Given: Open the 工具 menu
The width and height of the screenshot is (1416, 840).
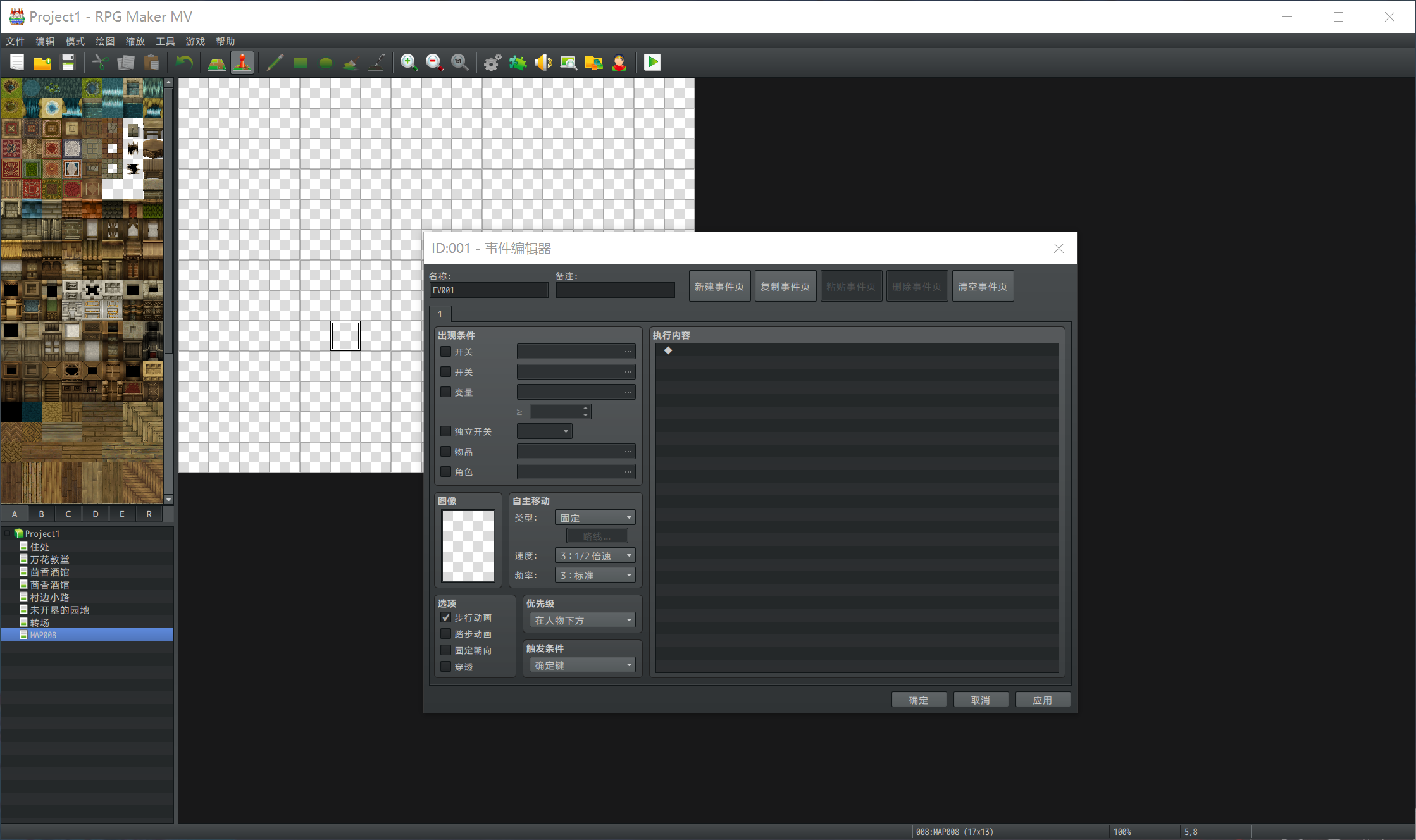Looking at the screenshot, I should pyautogui.click(x=165, y=41).
